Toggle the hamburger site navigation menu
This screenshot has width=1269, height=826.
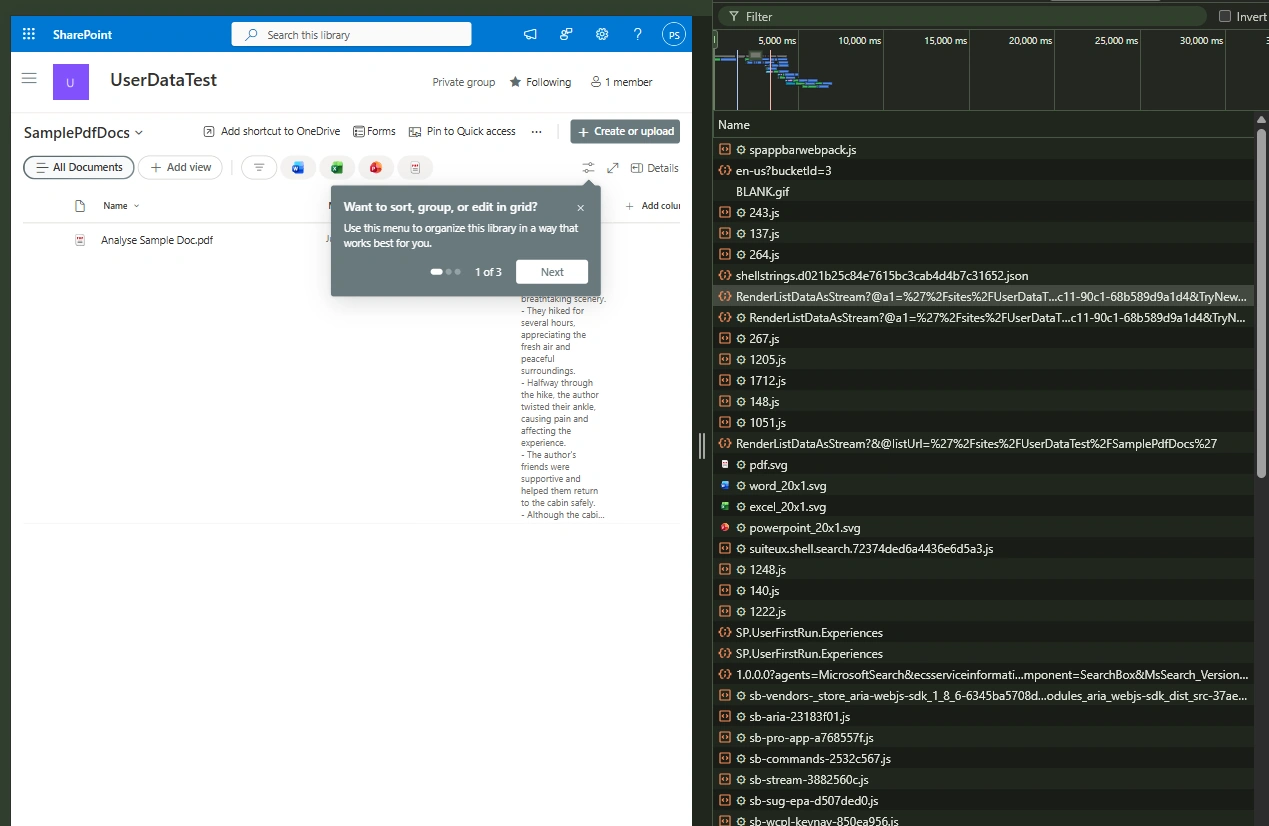tap(29, 78)
